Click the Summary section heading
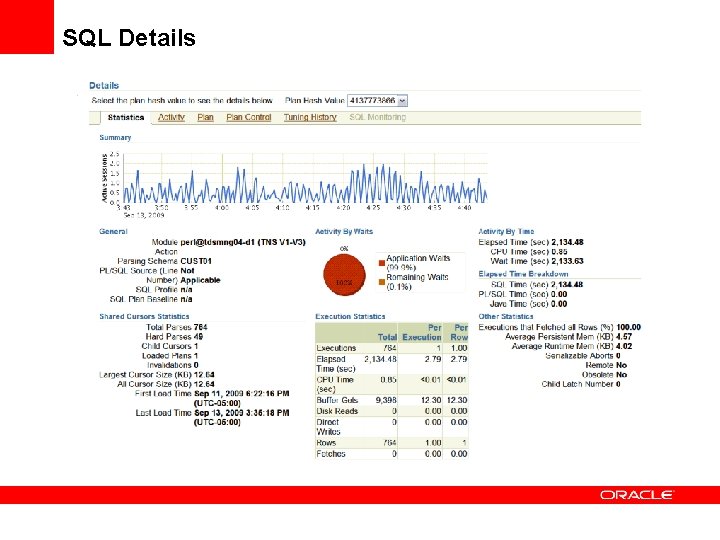Image resolution: width=720 pixels, height=540 pixels. 115,137
